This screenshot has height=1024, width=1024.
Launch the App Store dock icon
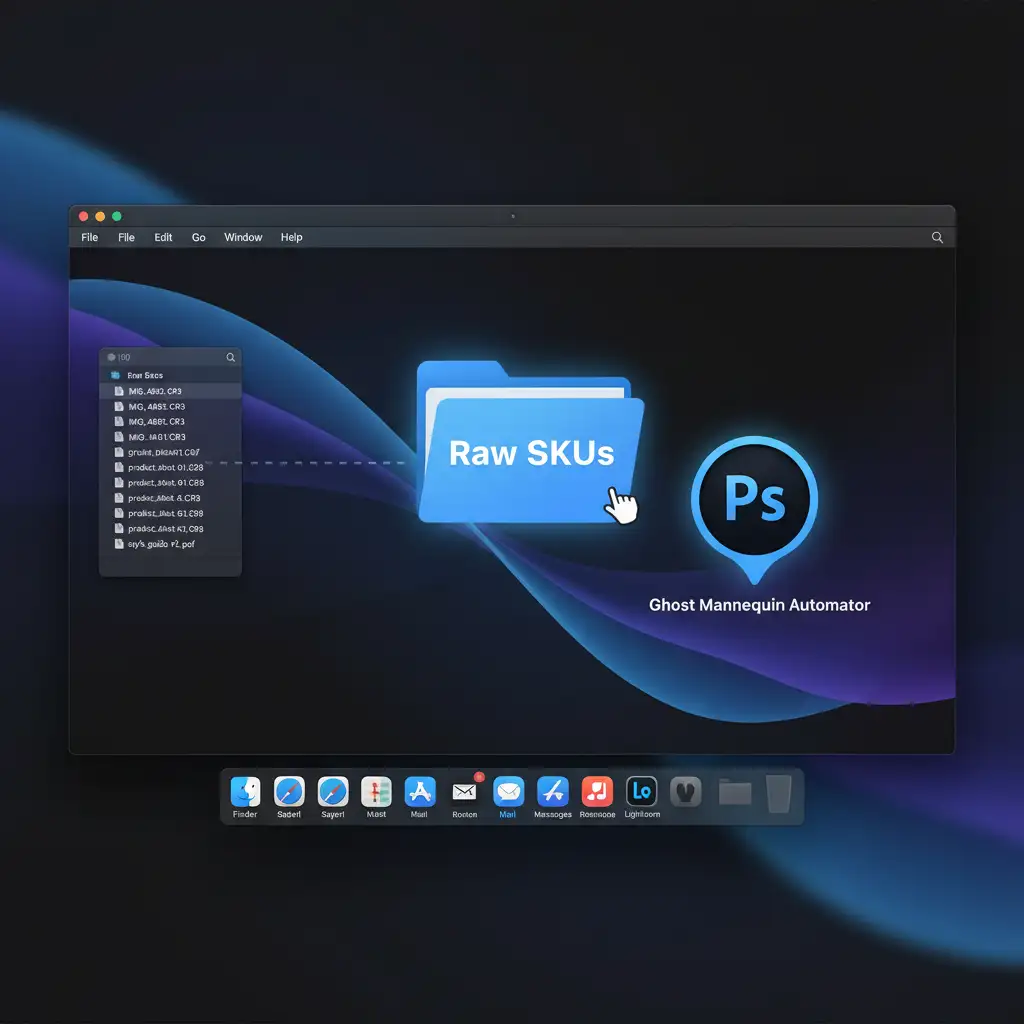tap(419, 792)
